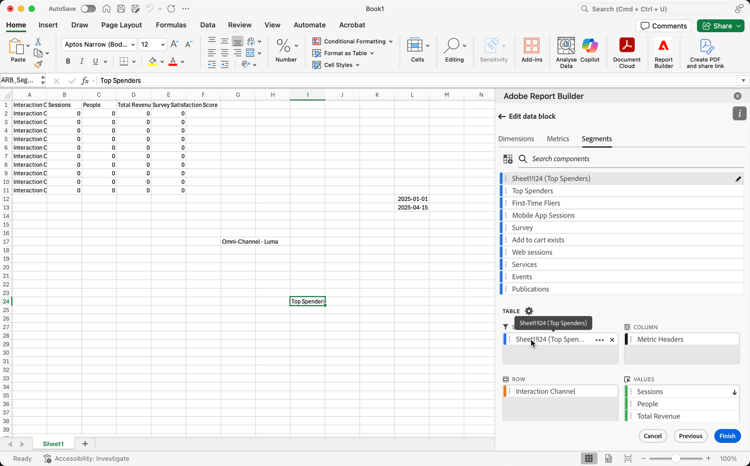Switch to Page Layout view in status bar
750x466 pixels.
tap(608, 458)
